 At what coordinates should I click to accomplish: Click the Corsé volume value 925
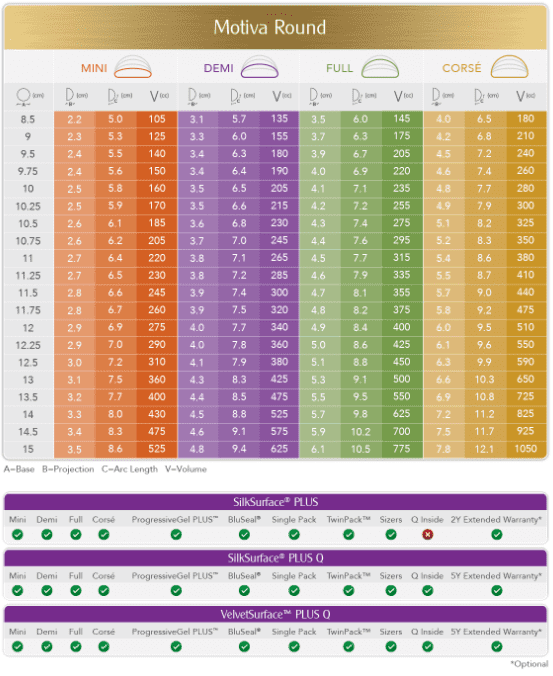[x=526, y=431]
